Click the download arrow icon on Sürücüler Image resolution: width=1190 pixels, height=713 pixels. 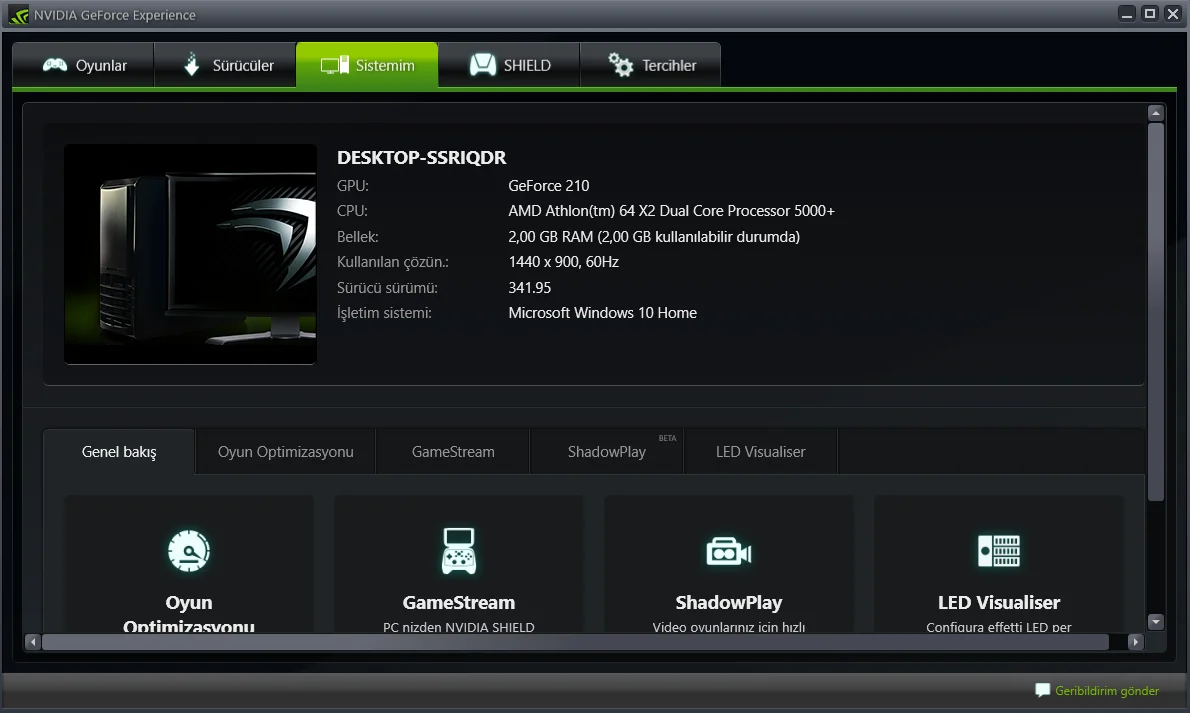point(192,65)
